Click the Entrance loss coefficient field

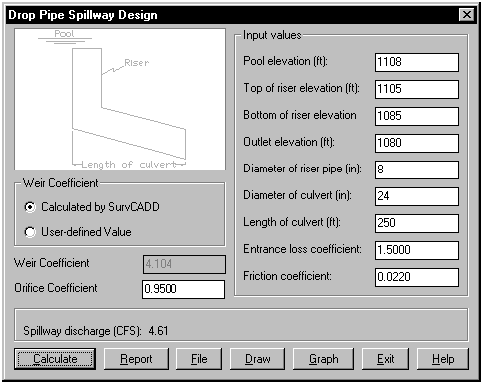coord(417,250)
